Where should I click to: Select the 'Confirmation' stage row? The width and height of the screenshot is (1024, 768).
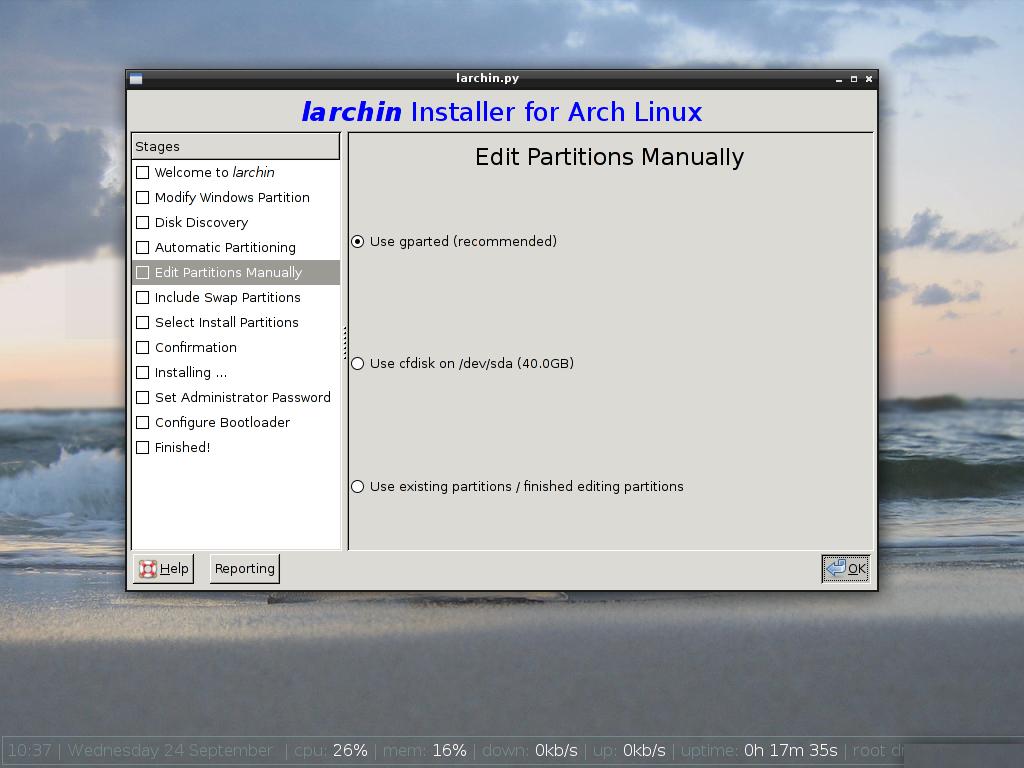pyautogui.click(x=236, y=347)
